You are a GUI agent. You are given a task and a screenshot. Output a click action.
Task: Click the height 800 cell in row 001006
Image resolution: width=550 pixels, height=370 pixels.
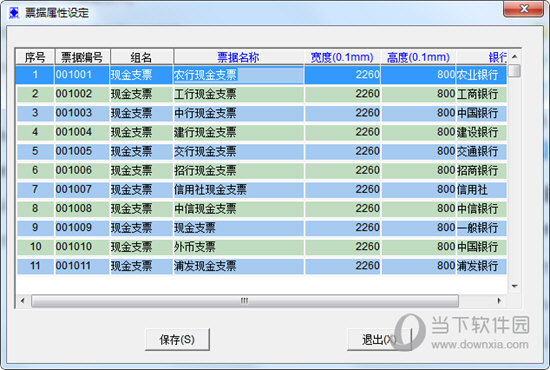pos(419,170)
